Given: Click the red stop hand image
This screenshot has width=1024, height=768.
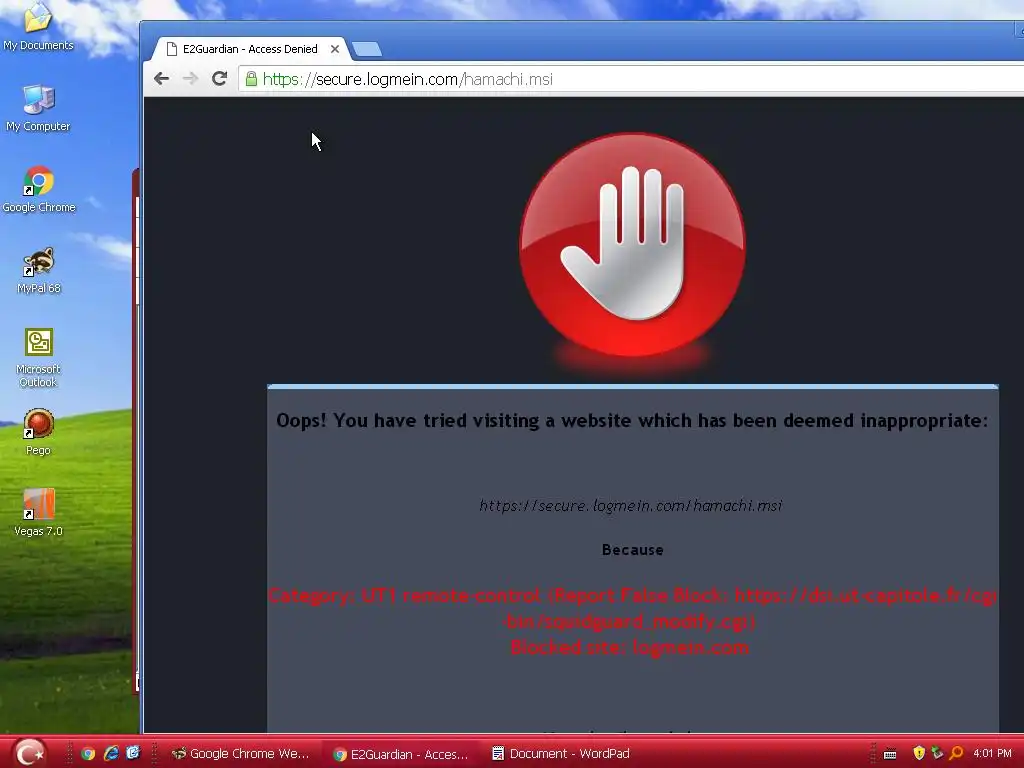Looking at the screenshot, I should pos(632,245).
